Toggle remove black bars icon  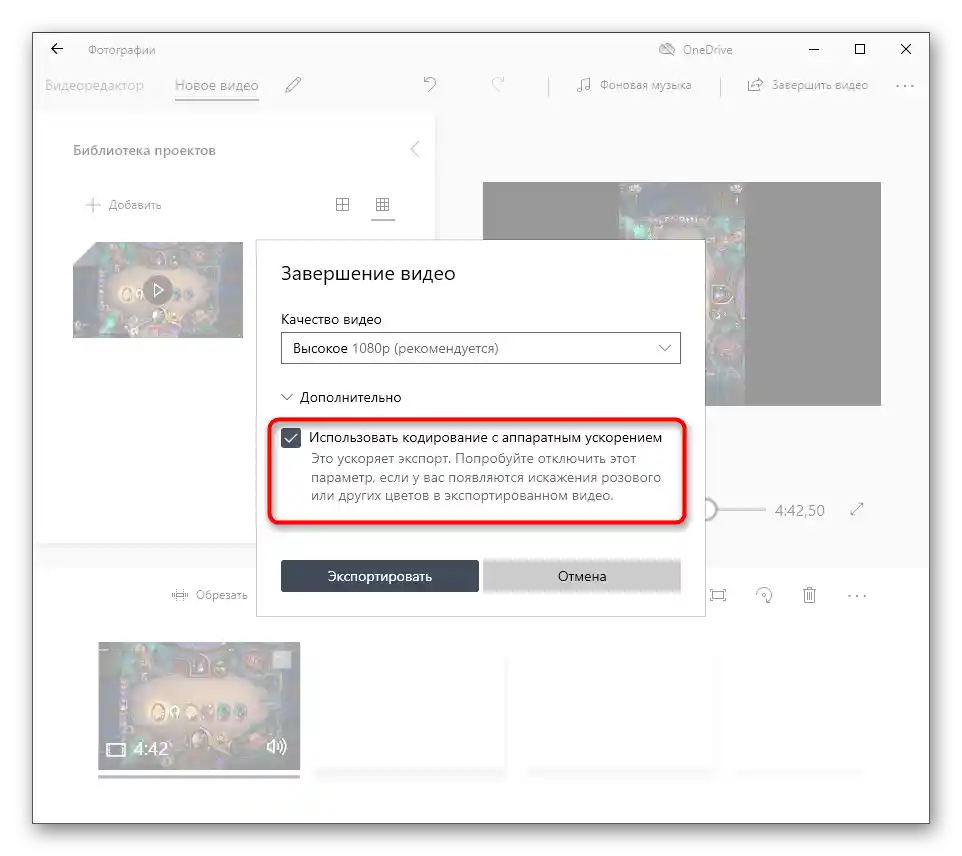click(x=718, y=595)
